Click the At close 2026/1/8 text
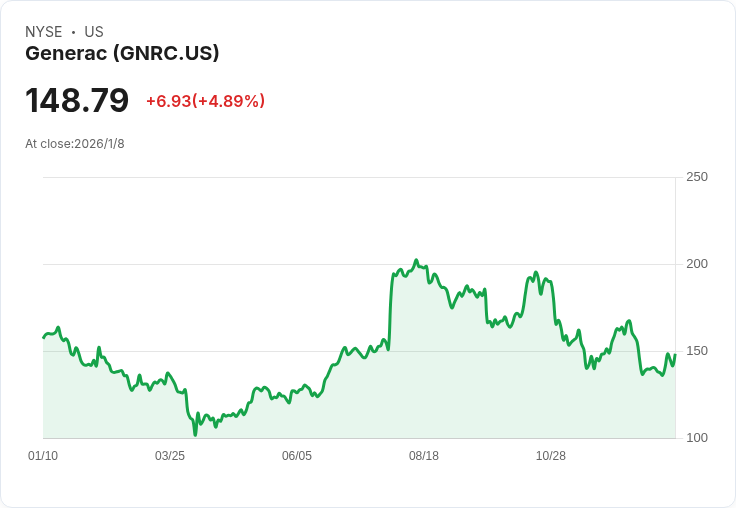Image resolution: width=736 pixels, height=508 pixels. (75, 144)
